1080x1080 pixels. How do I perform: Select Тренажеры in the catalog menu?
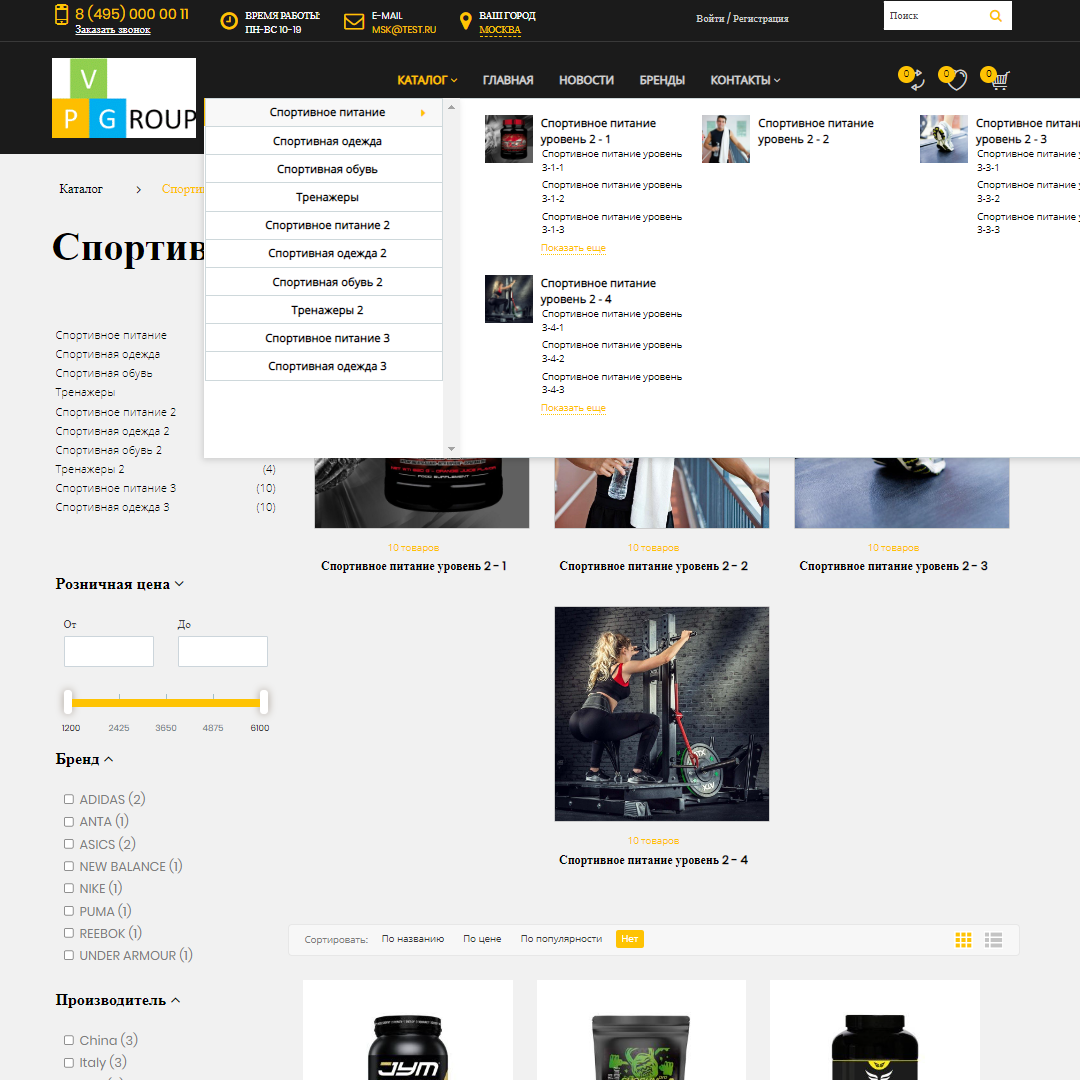click(327, 197)
